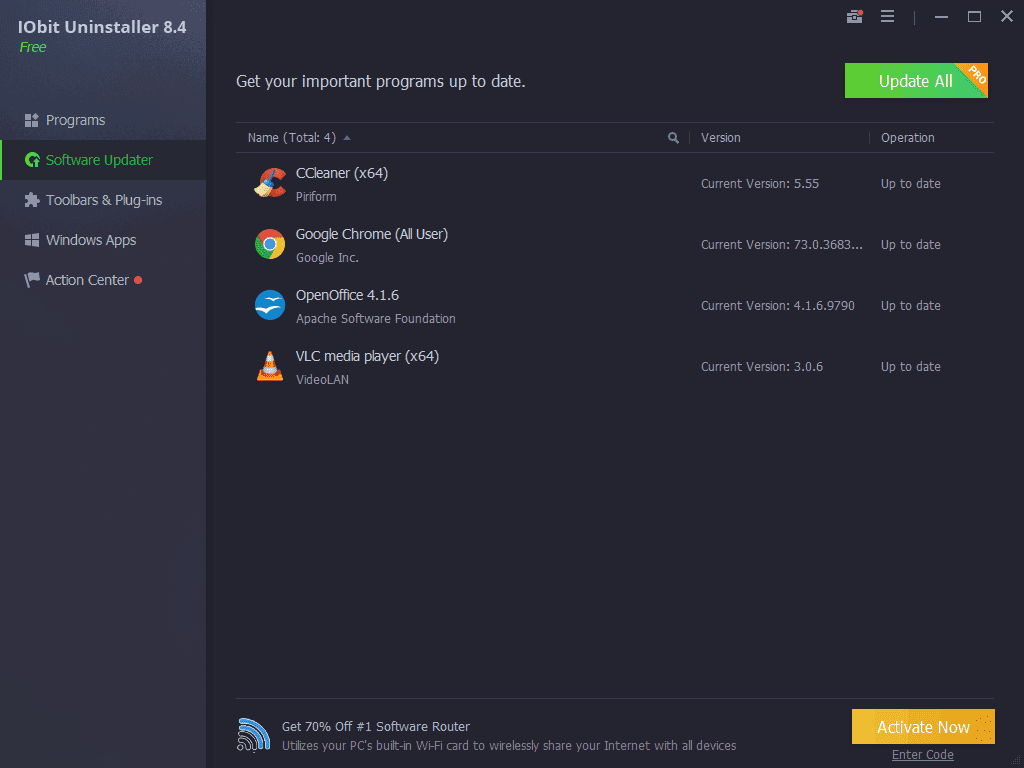The image size is (1024, 768).
Task: Click the search magnifier in list header
Action: [x=673, y=138]
